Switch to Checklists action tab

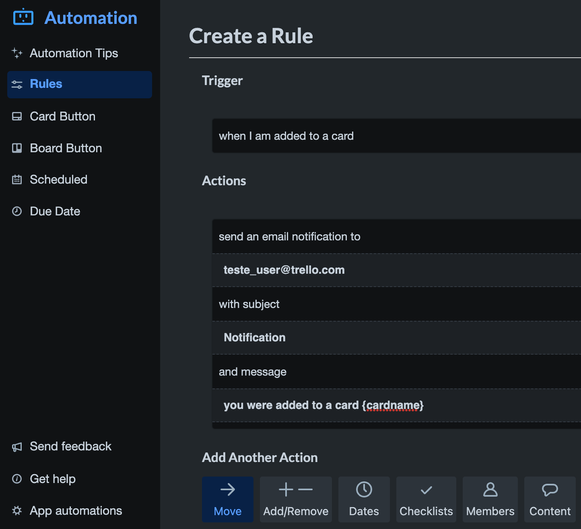[x=426, y=499]
